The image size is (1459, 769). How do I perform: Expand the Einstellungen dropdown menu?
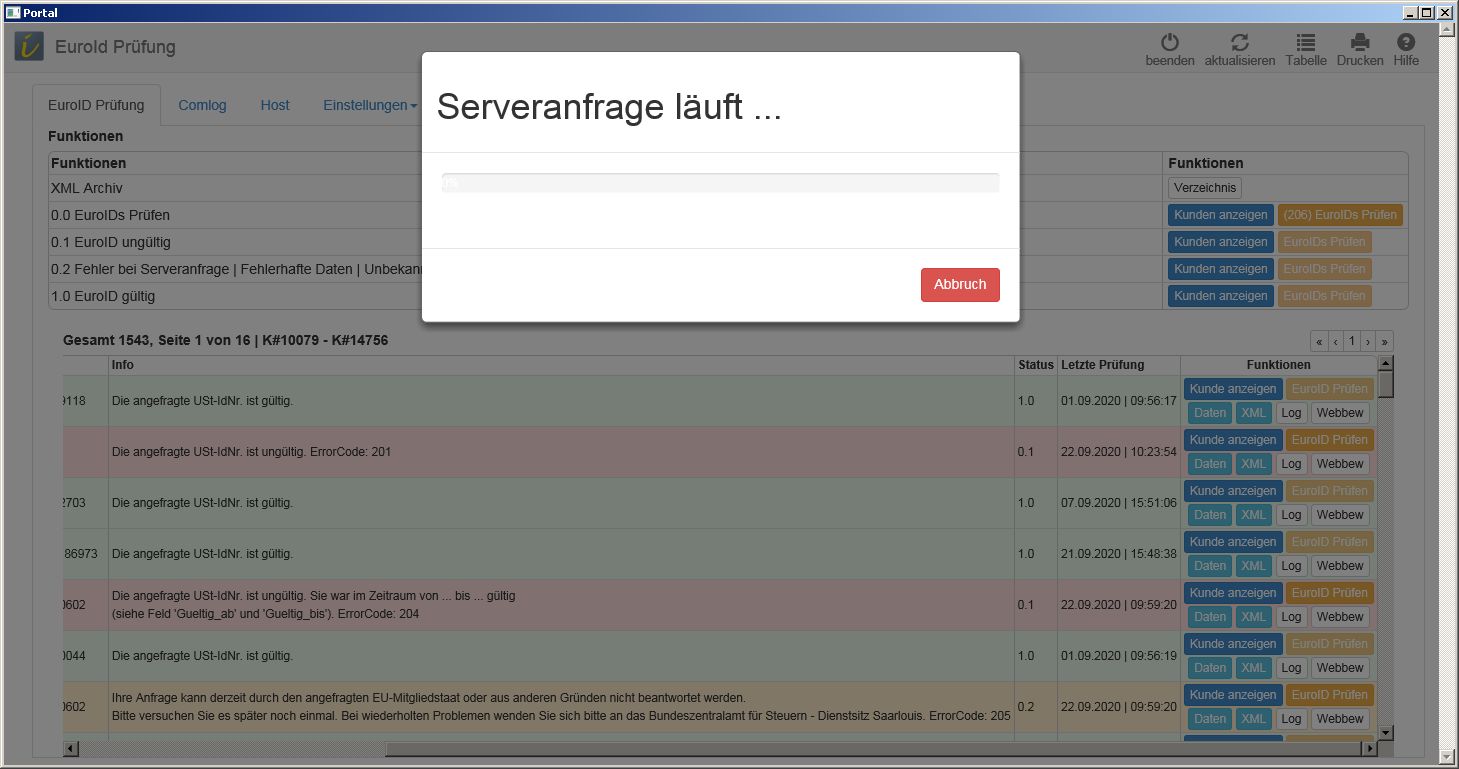point(369,105)
